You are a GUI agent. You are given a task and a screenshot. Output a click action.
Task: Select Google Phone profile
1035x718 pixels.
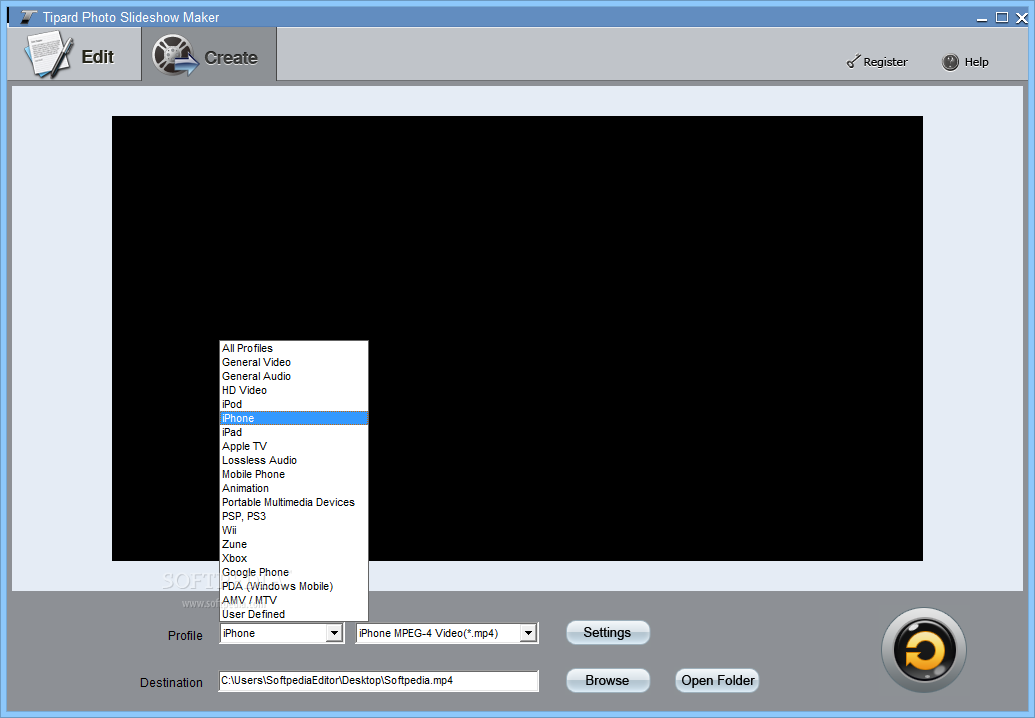pyautogui.click(x=293, y=572)
